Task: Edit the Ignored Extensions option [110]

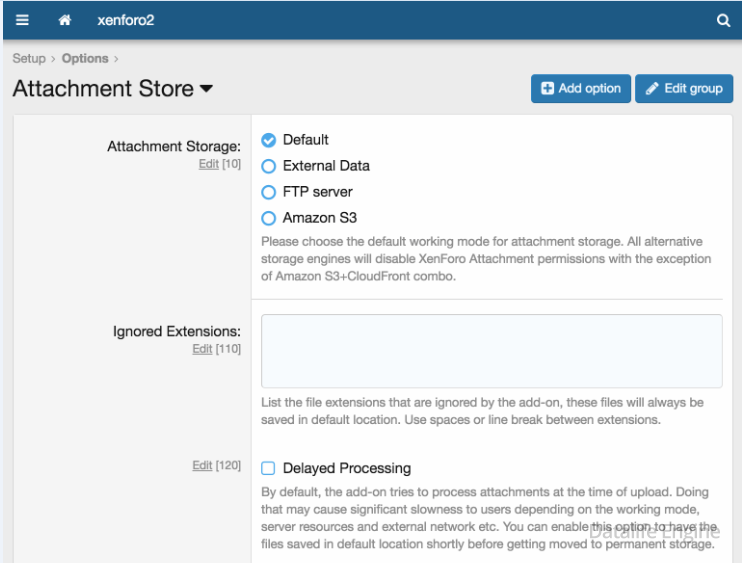Action: [x=202, y=349]
